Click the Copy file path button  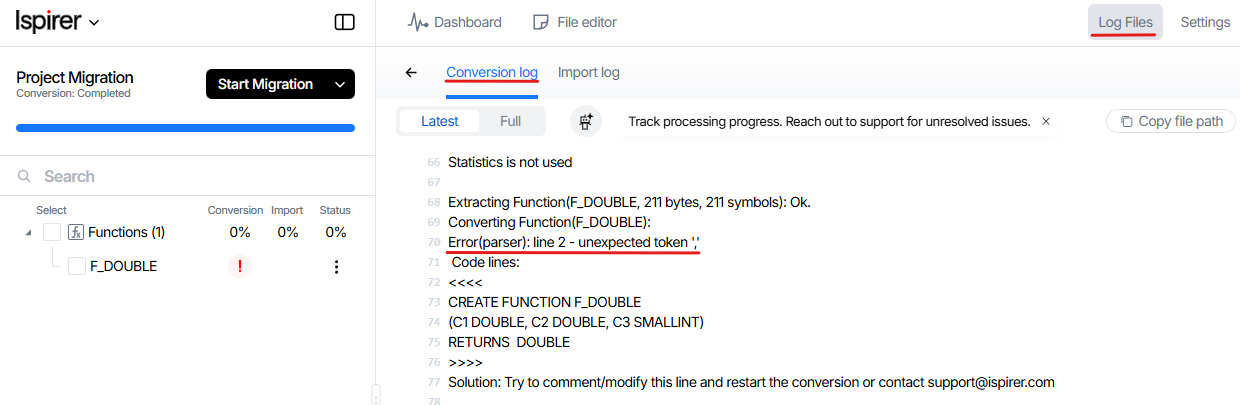point(1171,121)
